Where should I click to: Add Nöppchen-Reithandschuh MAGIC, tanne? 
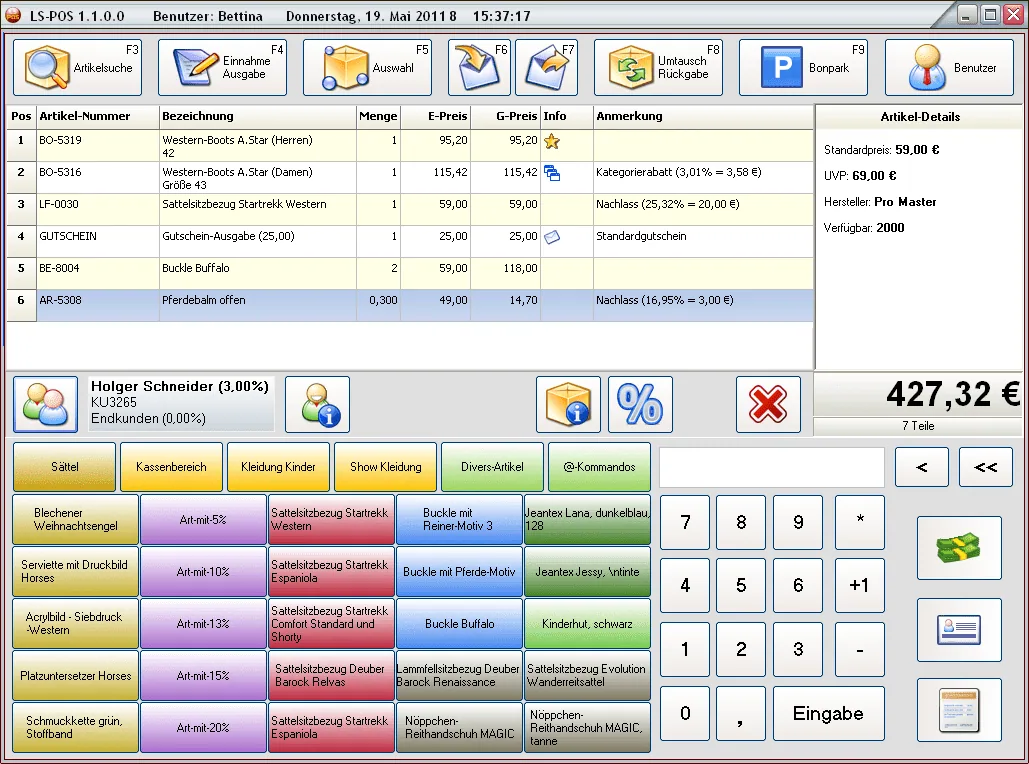coord(587,727)
